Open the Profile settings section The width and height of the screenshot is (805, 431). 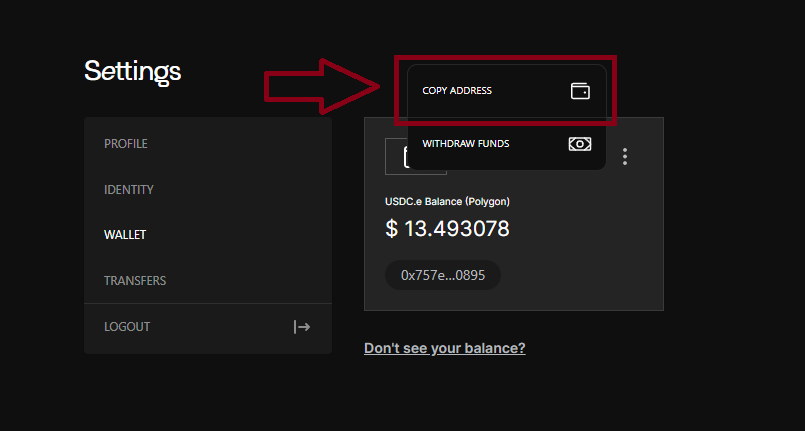coord(208,144)
